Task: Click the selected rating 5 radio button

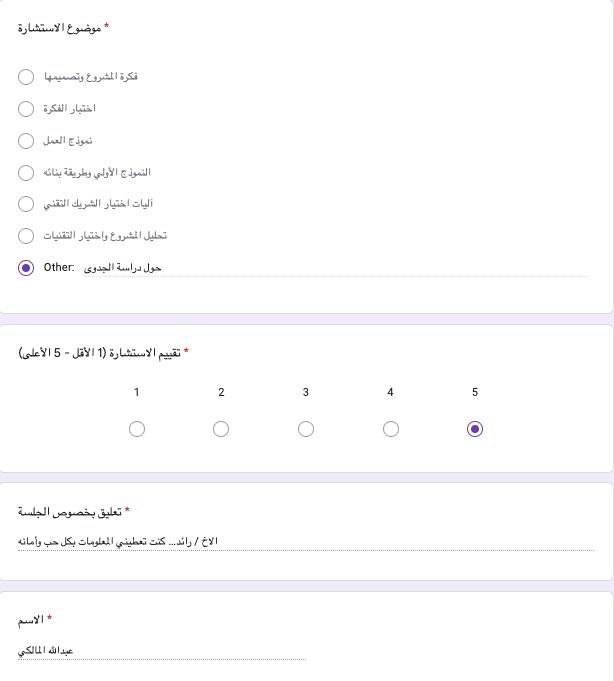Action: [475, 429]
